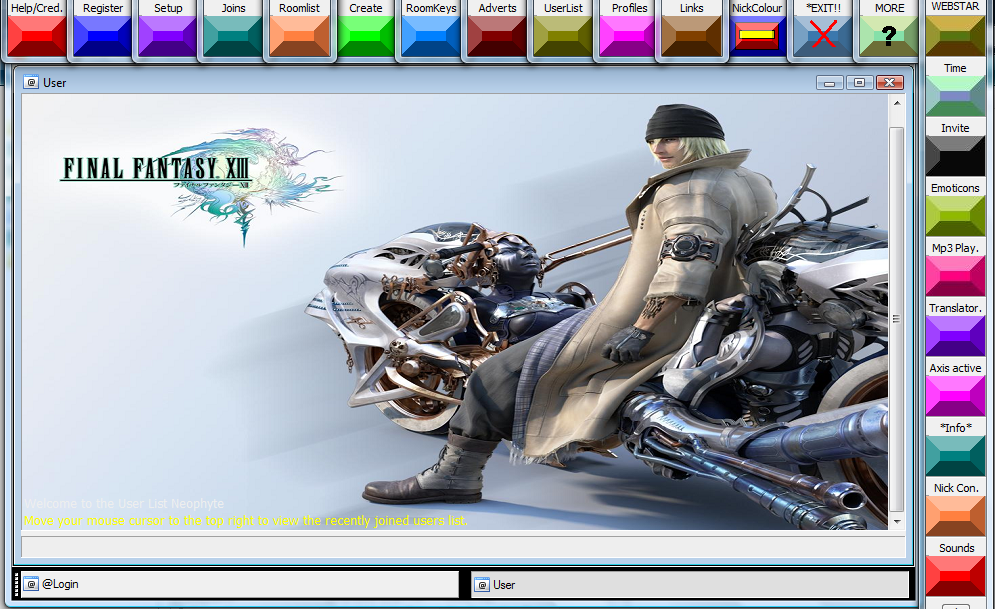Open the brown Links button

click(x=692, y=36)
